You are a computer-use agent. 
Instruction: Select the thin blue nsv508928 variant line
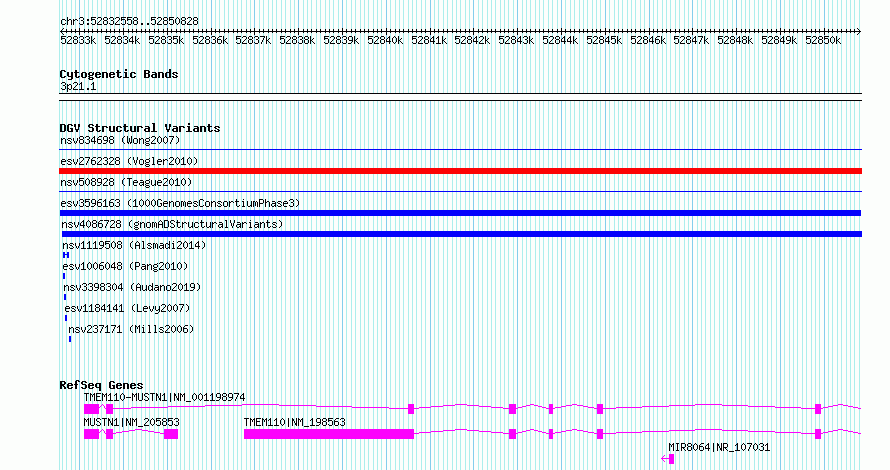(460, 191)
